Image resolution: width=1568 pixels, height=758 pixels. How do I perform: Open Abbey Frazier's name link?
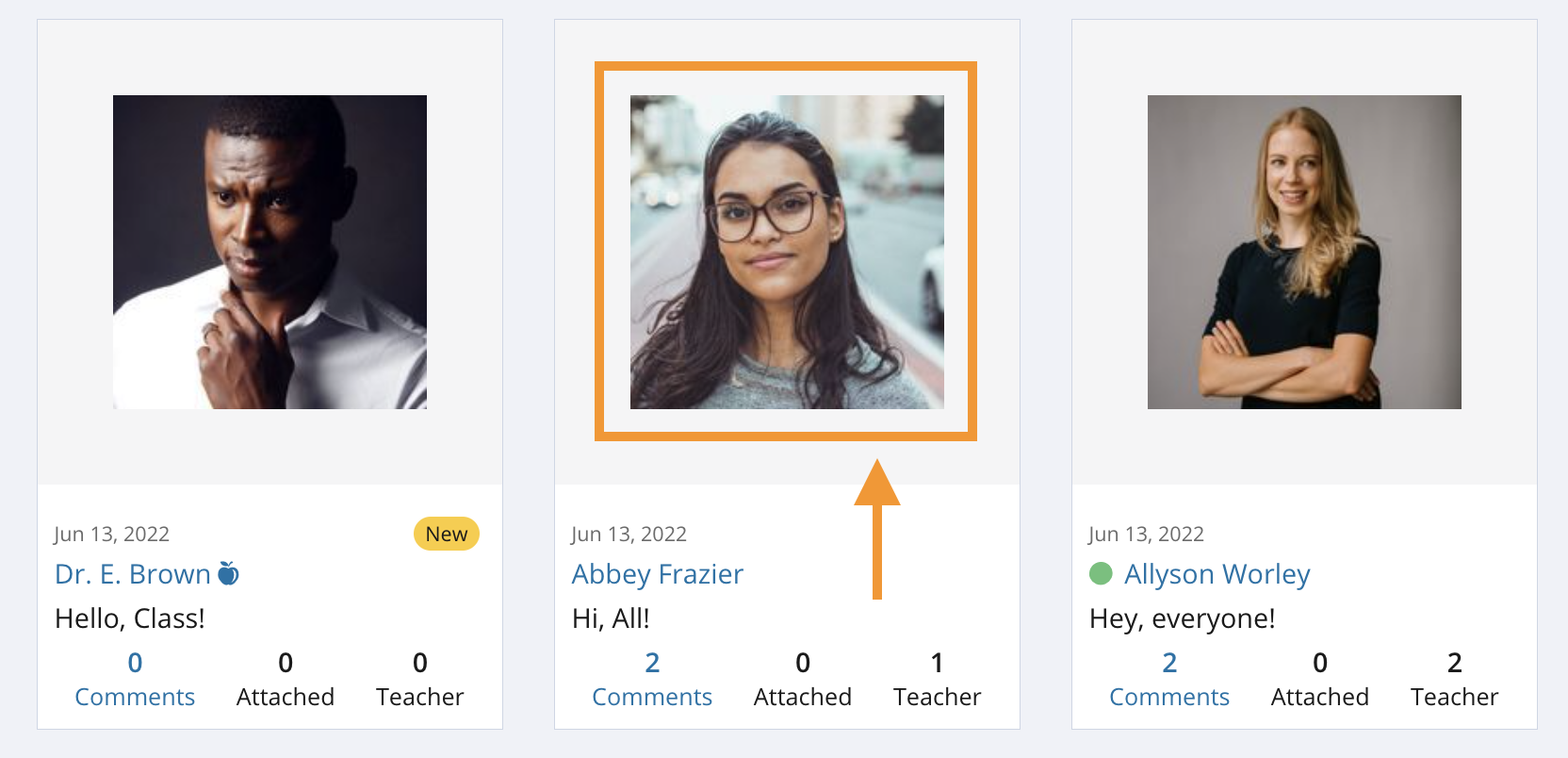(x=657, y=574)
